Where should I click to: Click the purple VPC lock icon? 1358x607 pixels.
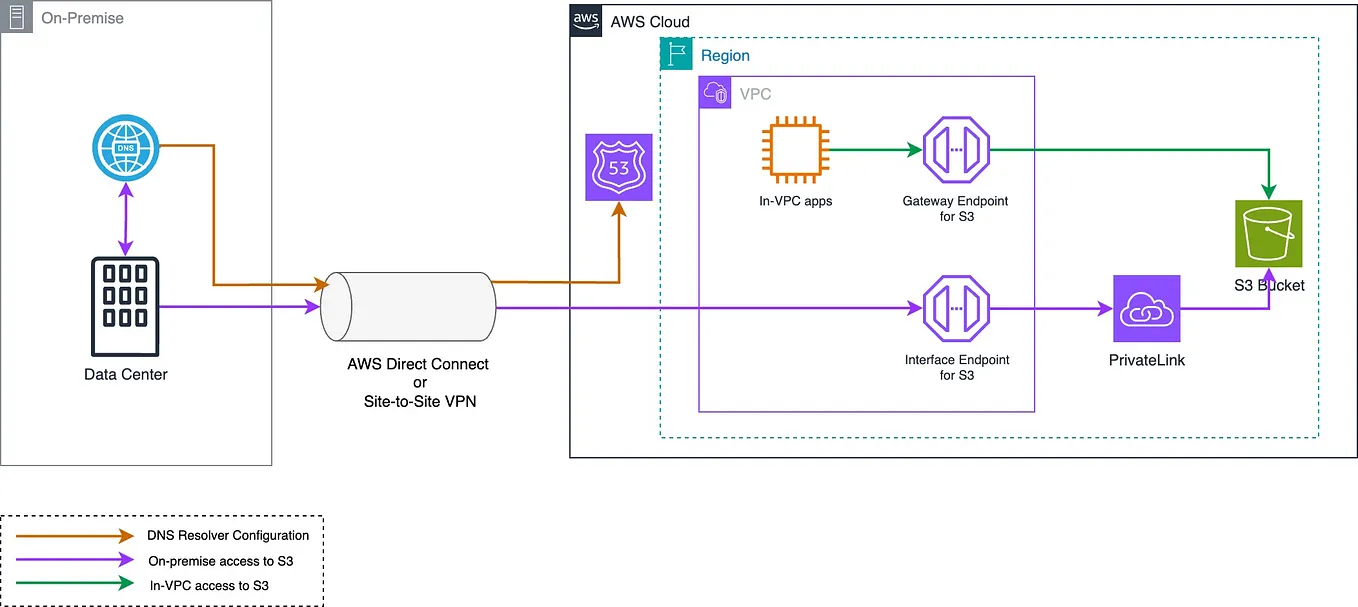(x=716, y=92)
